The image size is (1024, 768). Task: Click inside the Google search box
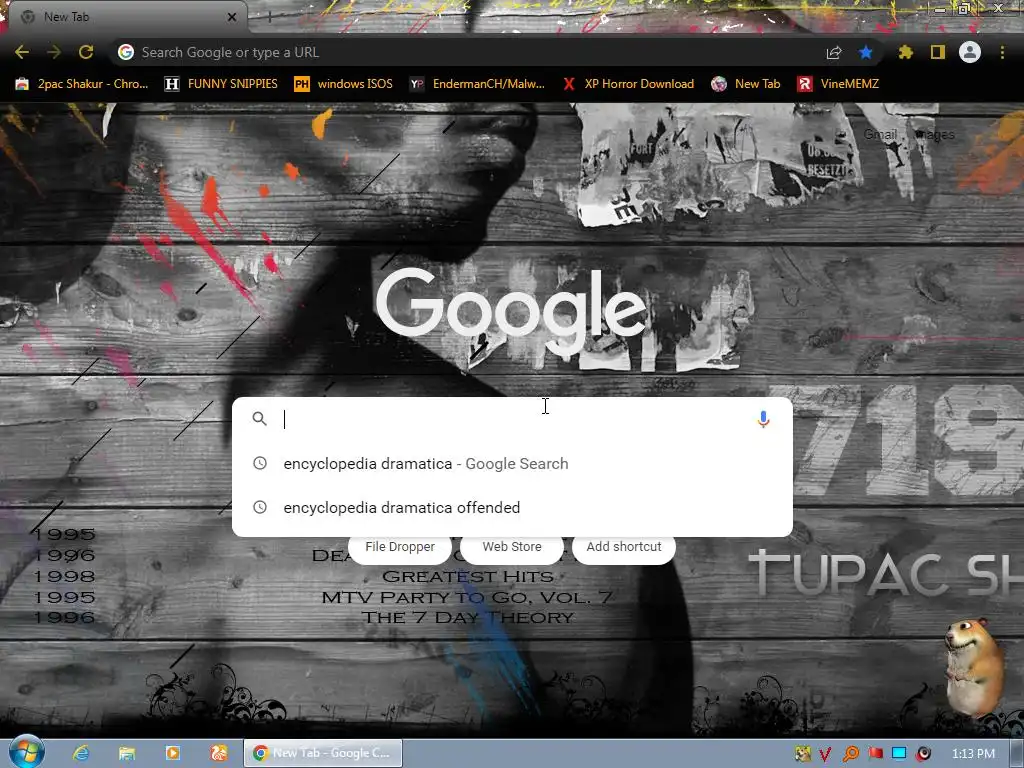pos(513,419)
